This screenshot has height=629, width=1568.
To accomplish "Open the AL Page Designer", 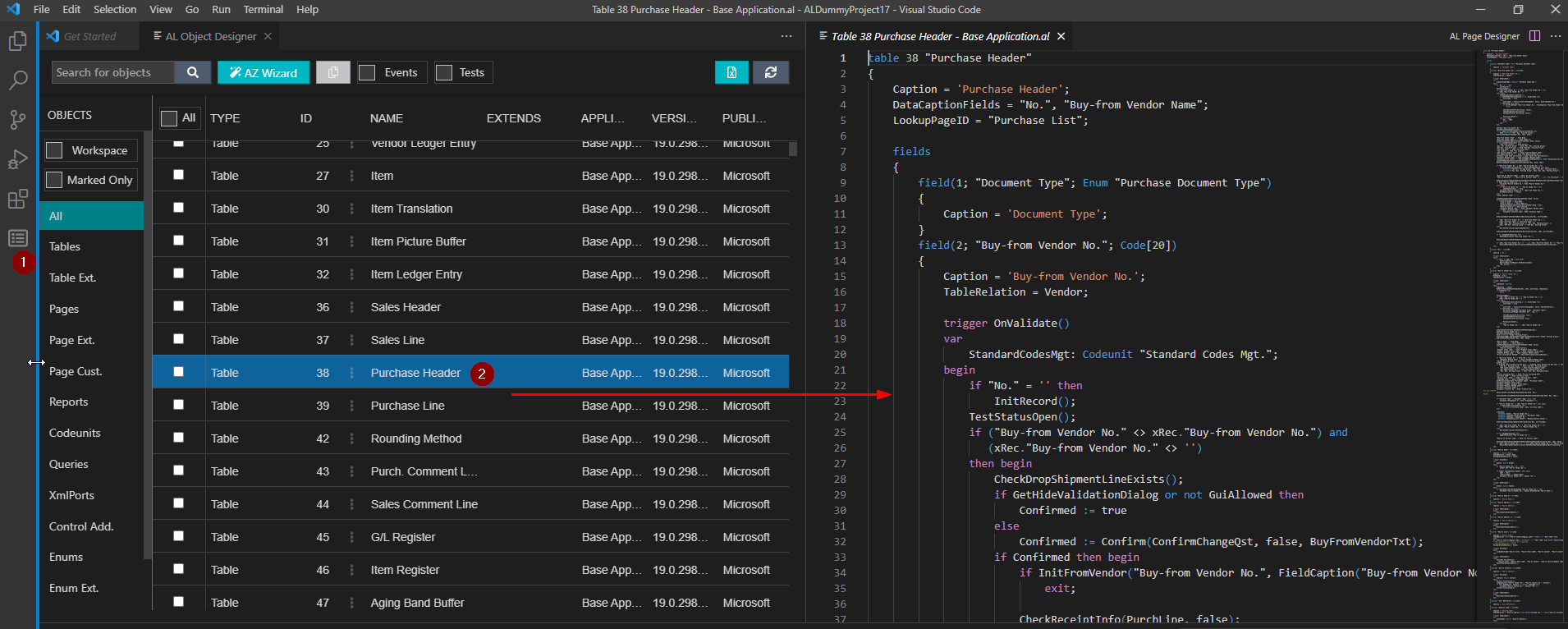I will click(x=1484, y=36).
